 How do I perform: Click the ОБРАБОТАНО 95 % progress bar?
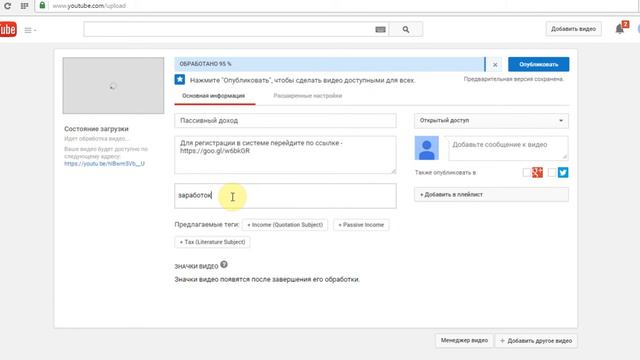330,64
